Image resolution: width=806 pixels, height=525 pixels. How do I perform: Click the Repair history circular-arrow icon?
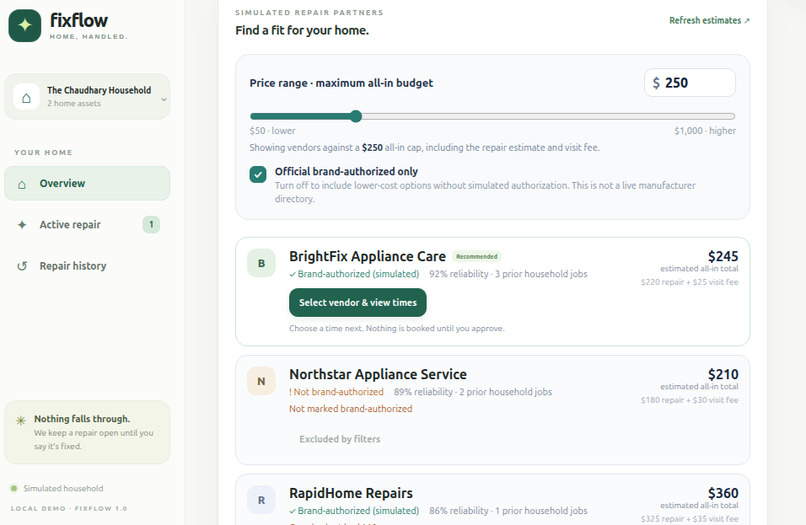pos(22,266)
